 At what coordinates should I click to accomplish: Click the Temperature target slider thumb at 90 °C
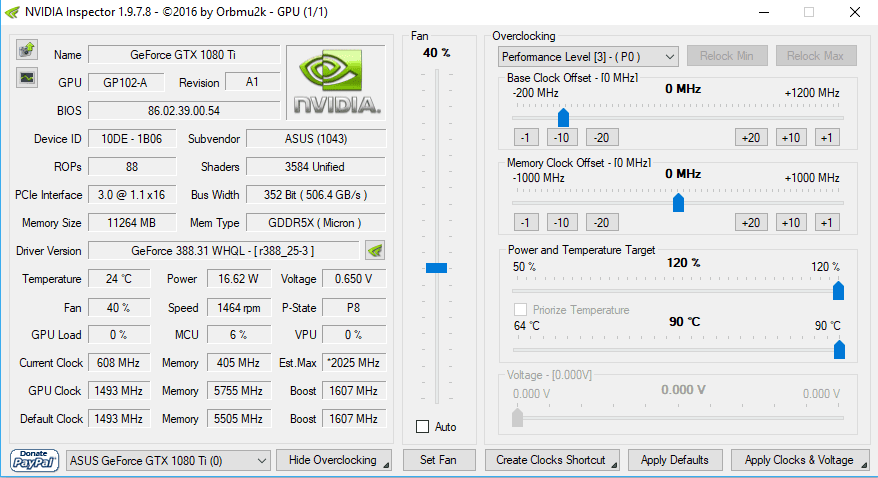click(x=839, y=350)
